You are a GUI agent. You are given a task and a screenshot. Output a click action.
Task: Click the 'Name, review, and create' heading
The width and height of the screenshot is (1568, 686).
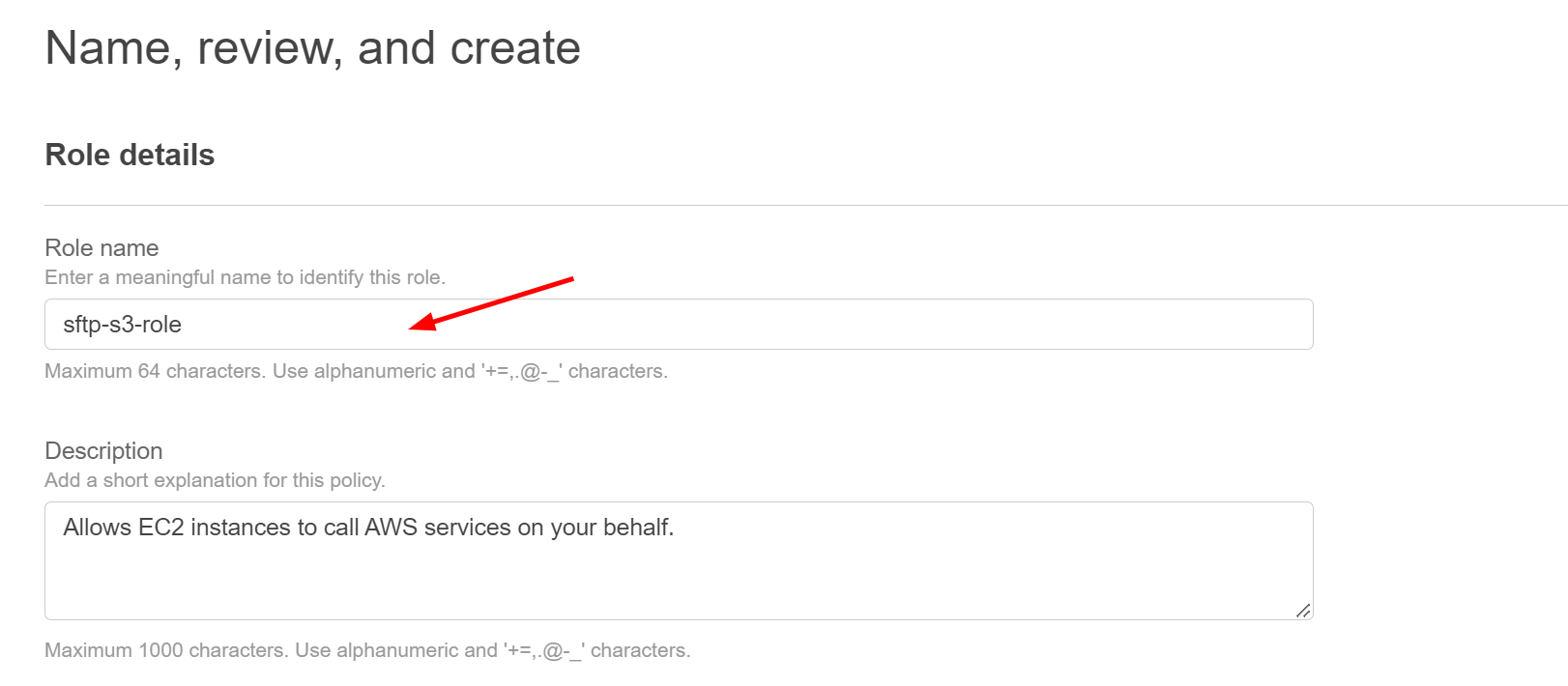[x=312, y=47]
